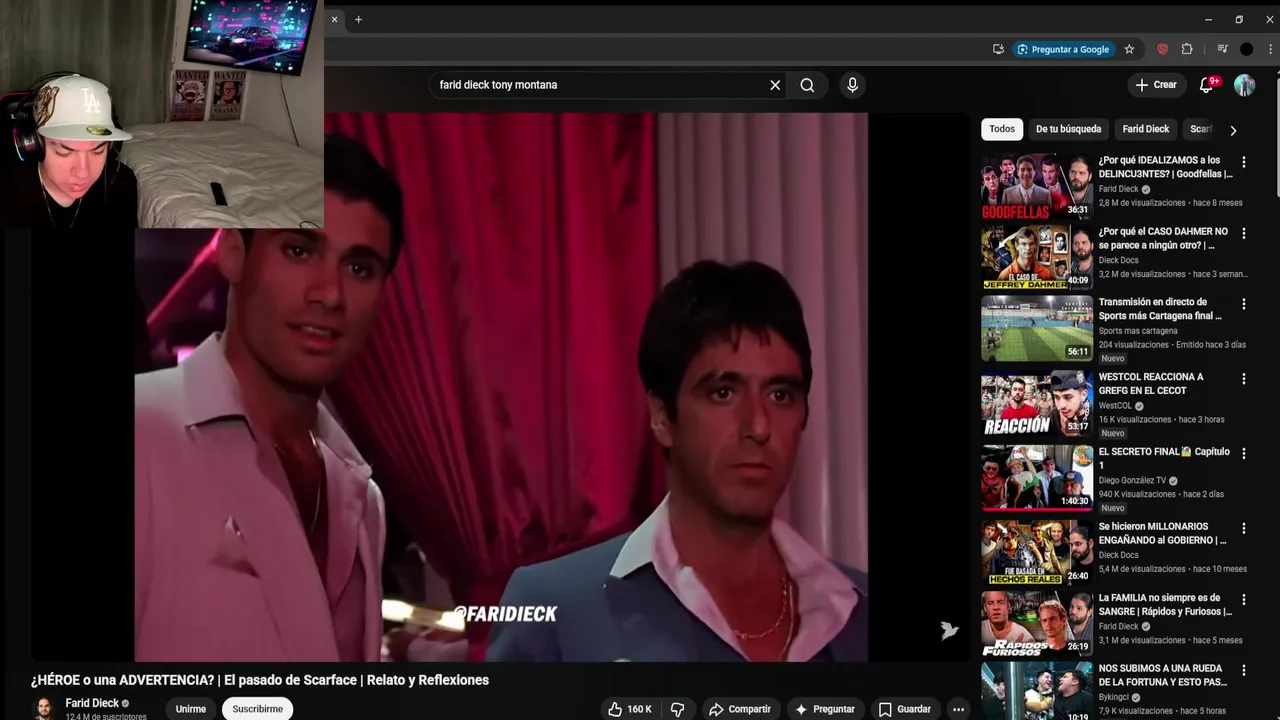
Task: Open Bykingci channel name
Action: (1115, 697)
